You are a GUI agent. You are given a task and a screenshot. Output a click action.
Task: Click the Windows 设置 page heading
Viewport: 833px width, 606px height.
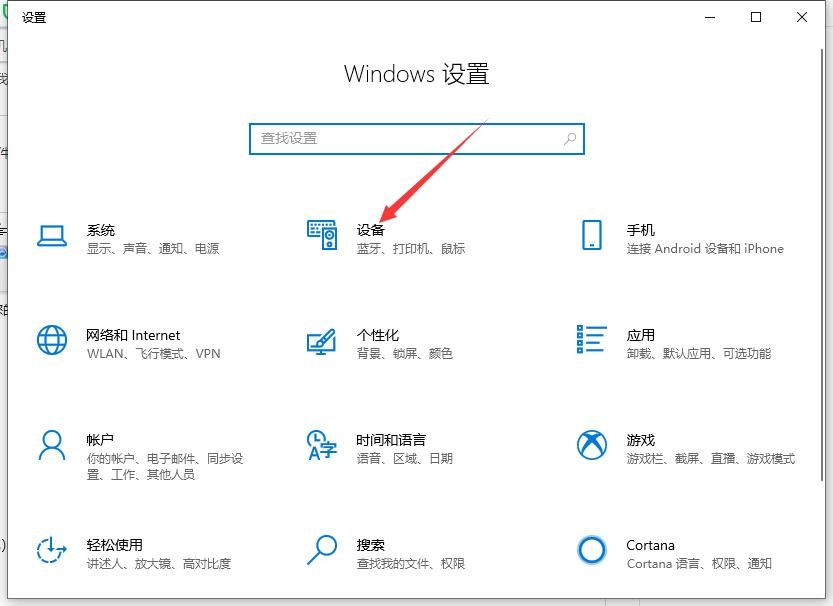point(417,74)
